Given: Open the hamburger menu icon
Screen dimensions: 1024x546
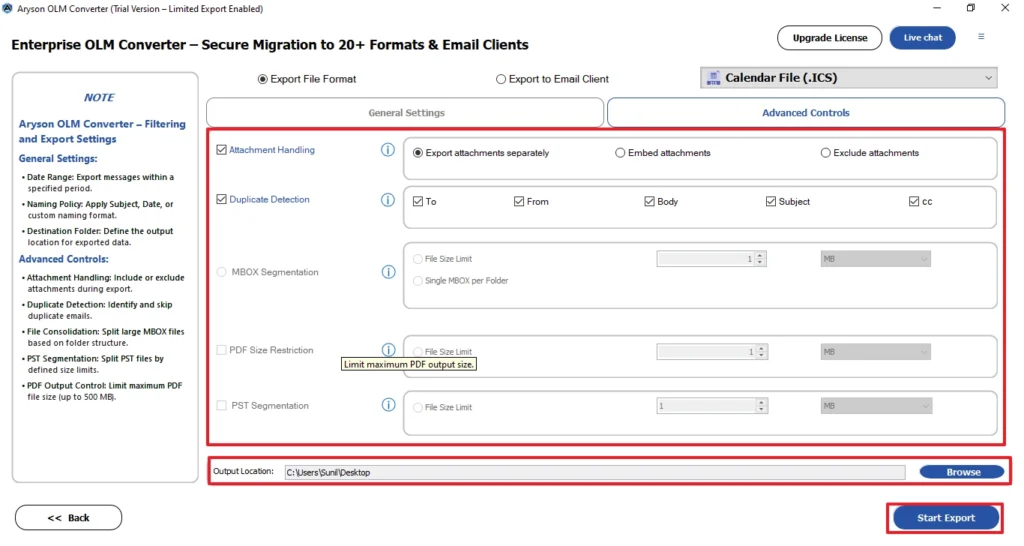Looking at the screenshot, I should (981, 37).
